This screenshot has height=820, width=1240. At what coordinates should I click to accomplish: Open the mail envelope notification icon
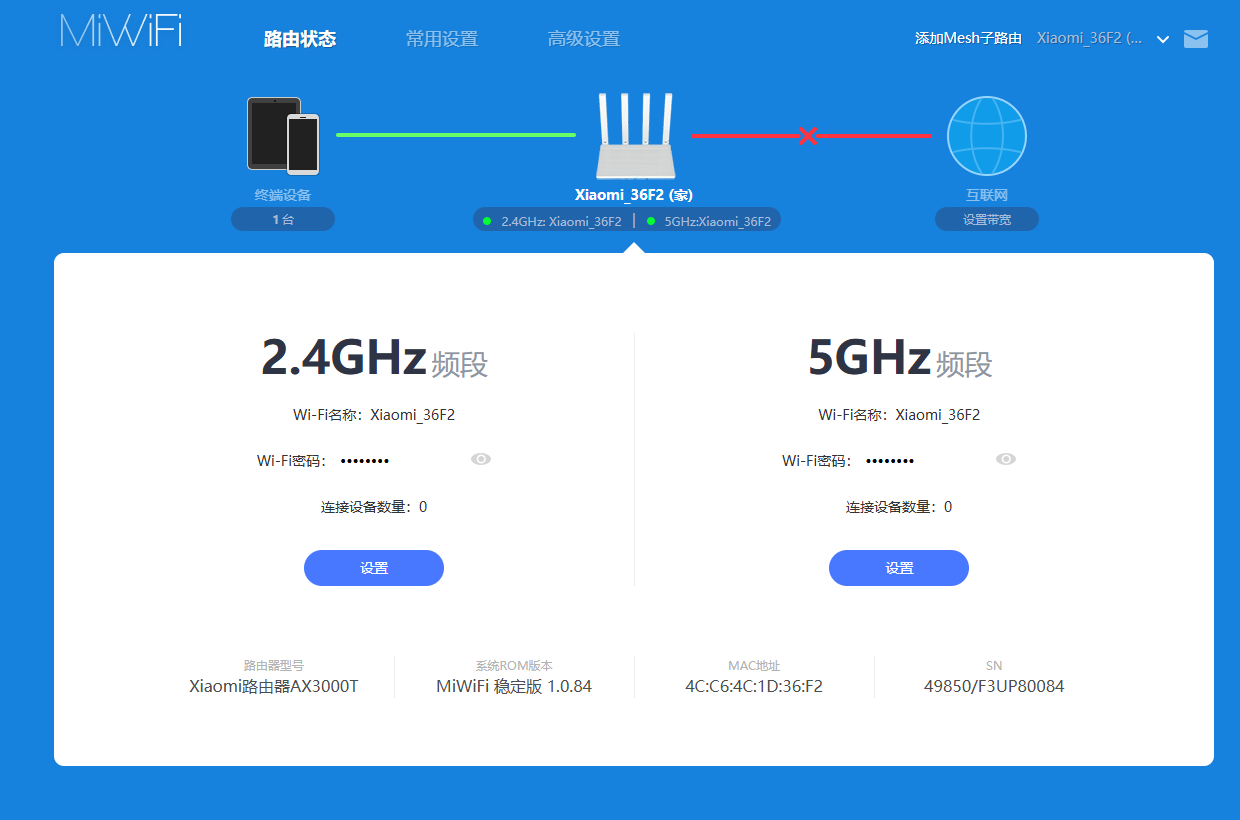(x=1196, y=39)
